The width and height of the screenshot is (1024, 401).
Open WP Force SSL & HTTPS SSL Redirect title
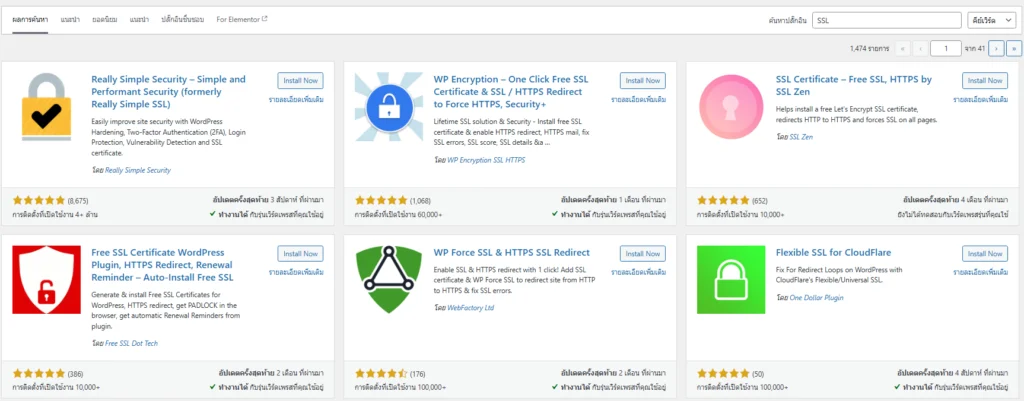[x=511, y=252]
